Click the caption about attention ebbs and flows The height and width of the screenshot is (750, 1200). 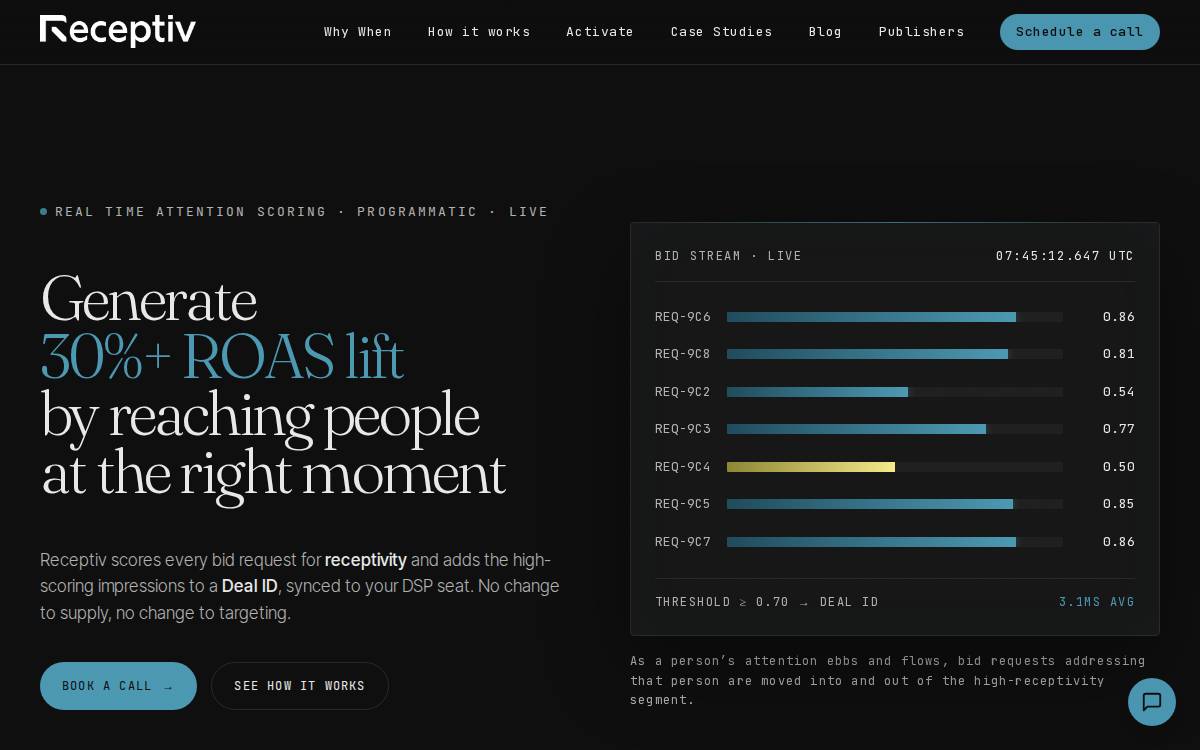pos(888,680)
